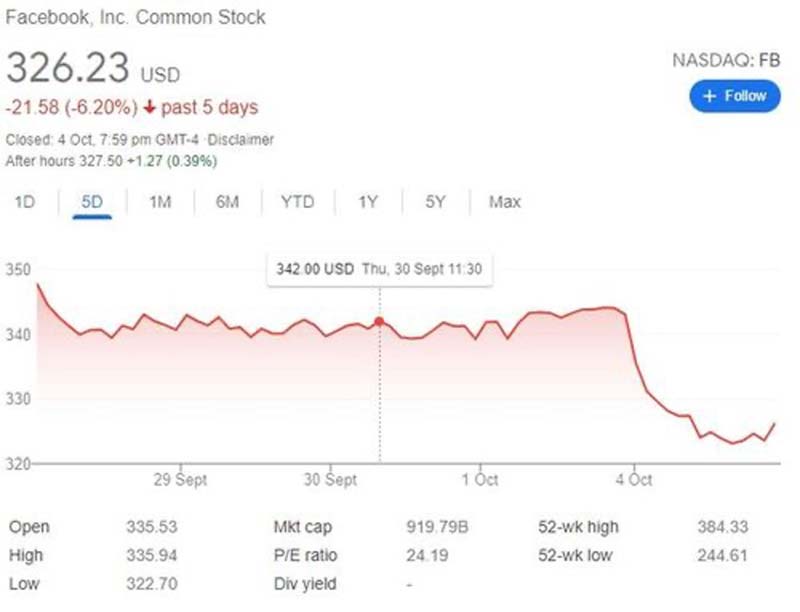Select the Max history tab
This screenshot has height=612, width=800.
(503, 201)
